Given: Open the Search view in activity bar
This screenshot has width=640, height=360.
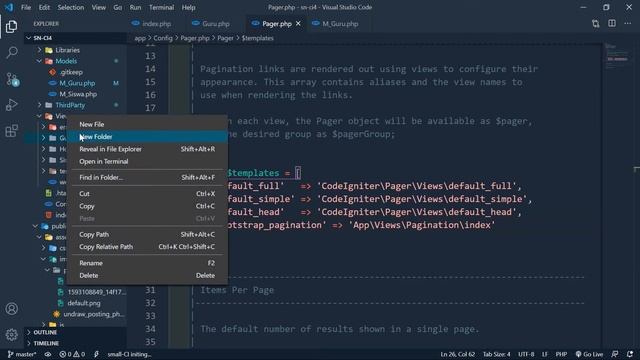Looking at the screenshot, I should (x=11, y=52).
